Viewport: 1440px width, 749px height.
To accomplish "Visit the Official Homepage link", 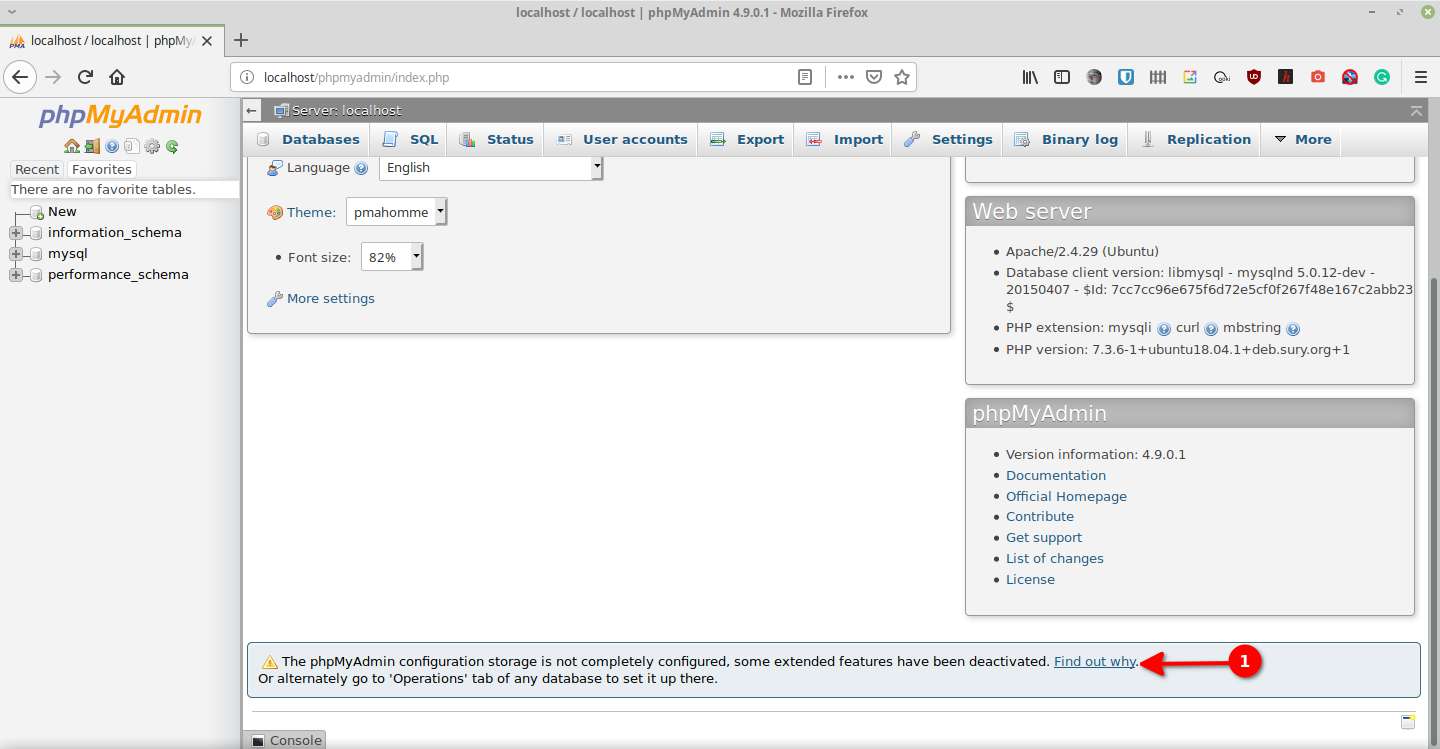I will [1066, 497].
